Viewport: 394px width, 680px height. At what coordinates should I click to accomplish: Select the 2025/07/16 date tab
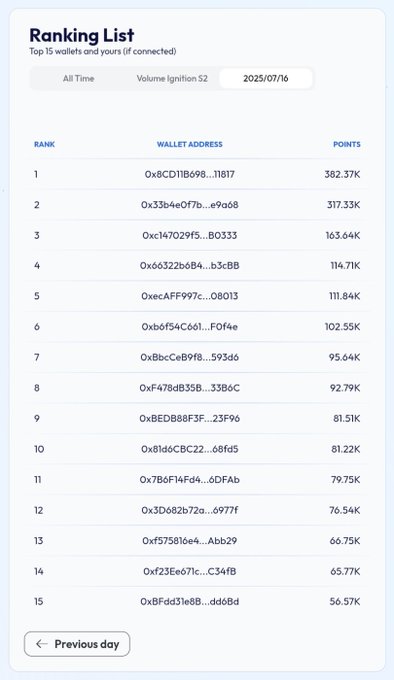click(266, 78)
